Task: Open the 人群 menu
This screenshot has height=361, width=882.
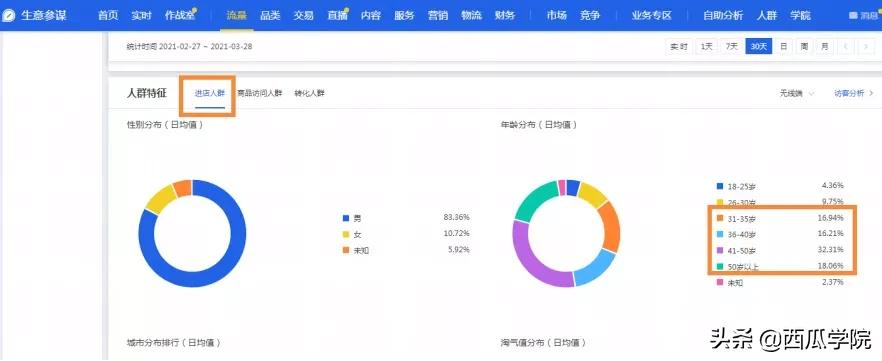Action: pyautogui.click(x=767, y=15)
